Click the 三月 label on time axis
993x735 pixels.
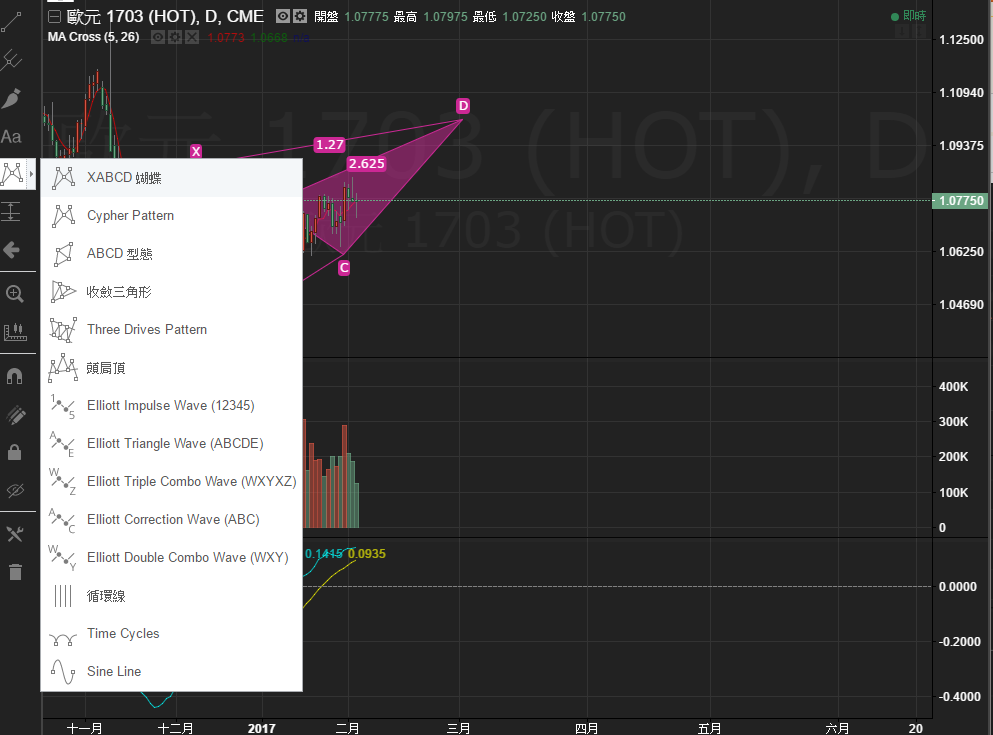pos(459,728)
